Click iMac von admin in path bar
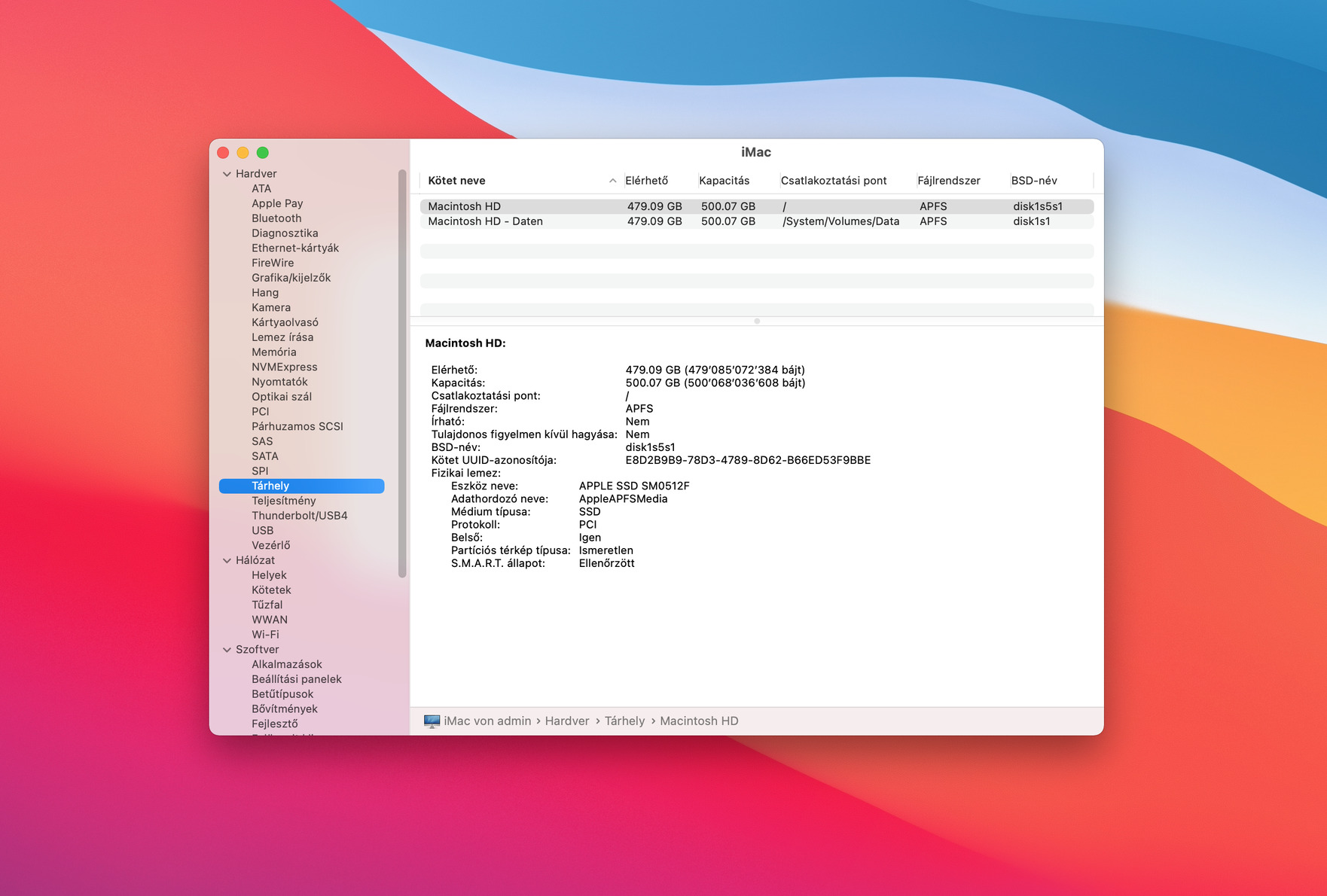 pyautogui.click(x=487, y=721)
